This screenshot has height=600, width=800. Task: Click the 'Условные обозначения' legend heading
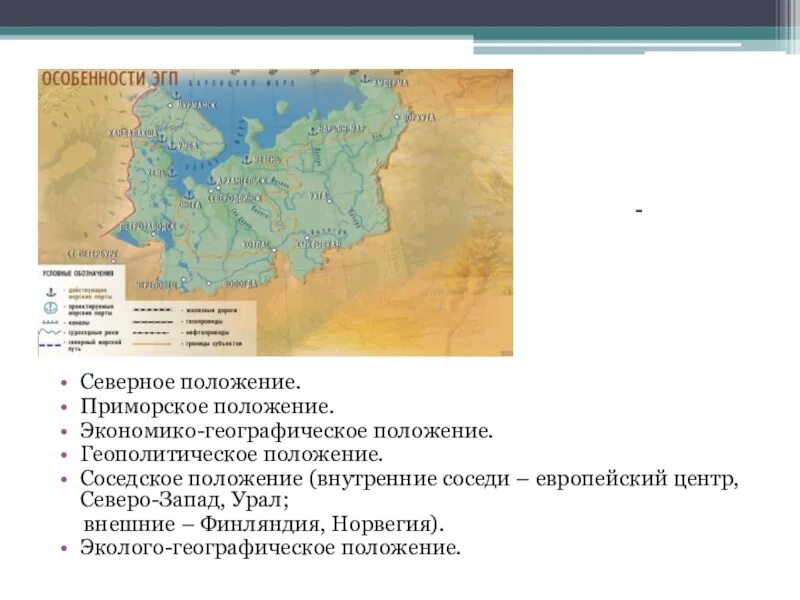click(x=78, y=273)
